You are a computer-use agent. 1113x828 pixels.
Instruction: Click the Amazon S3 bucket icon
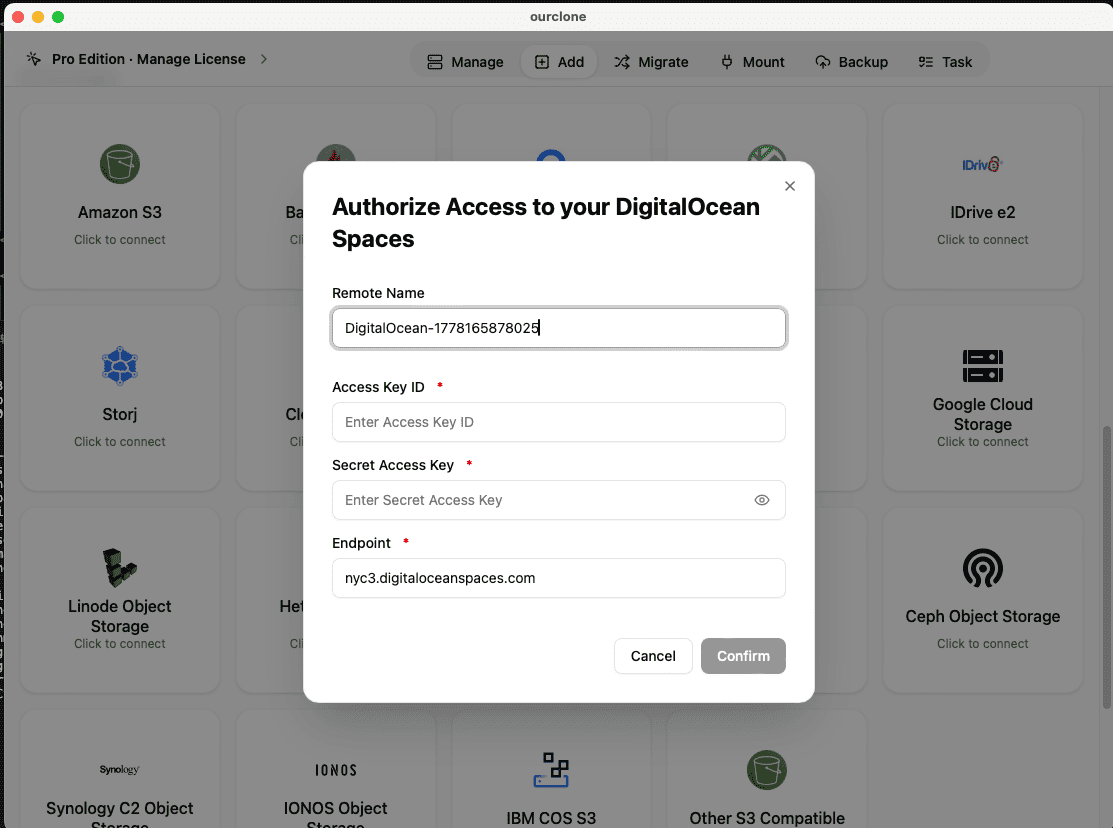120,164
